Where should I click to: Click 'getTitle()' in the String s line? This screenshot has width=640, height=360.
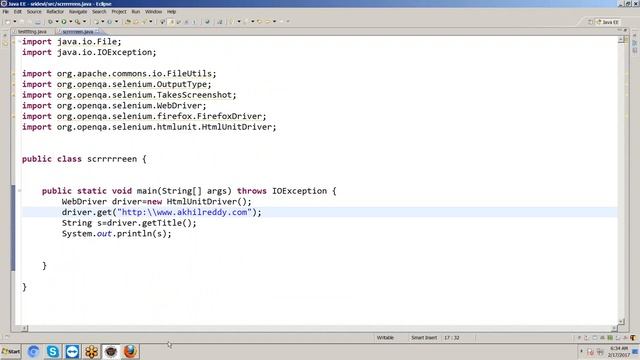pos(167,223)
